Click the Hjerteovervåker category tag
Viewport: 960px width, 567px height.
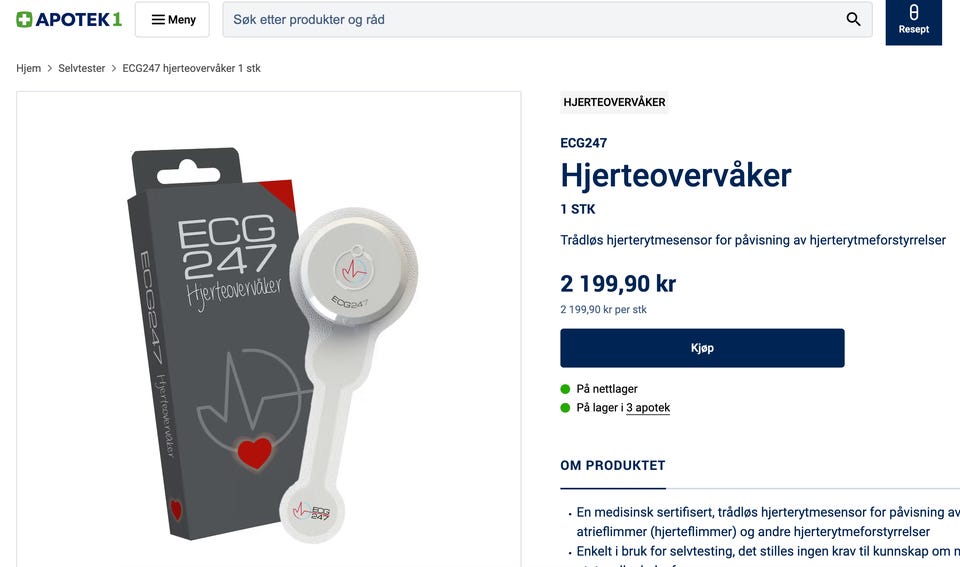tap(614, 102)
